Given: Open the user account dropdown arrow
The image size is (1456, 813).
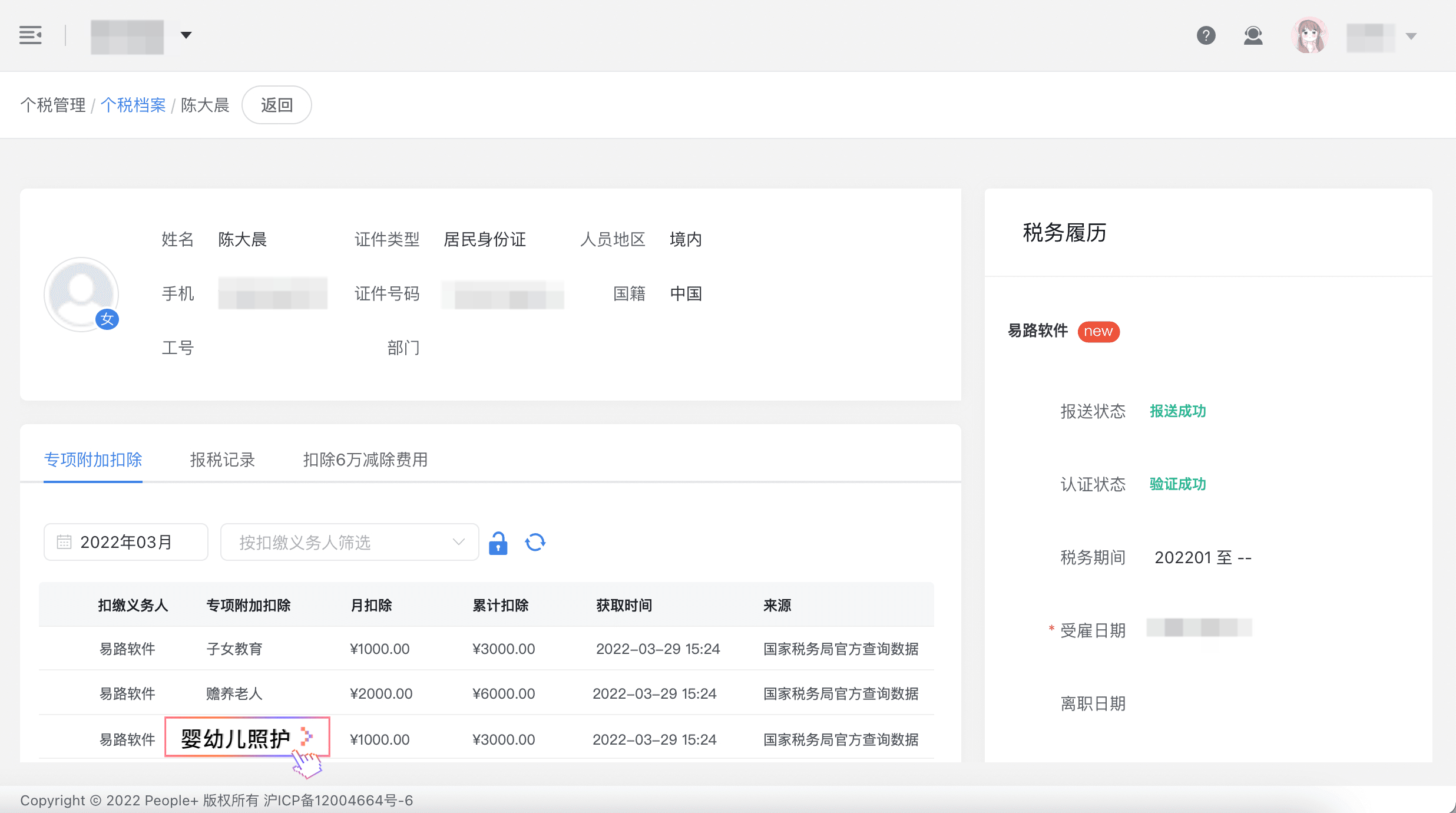Looking at the screenshot, I should 1411,36.
